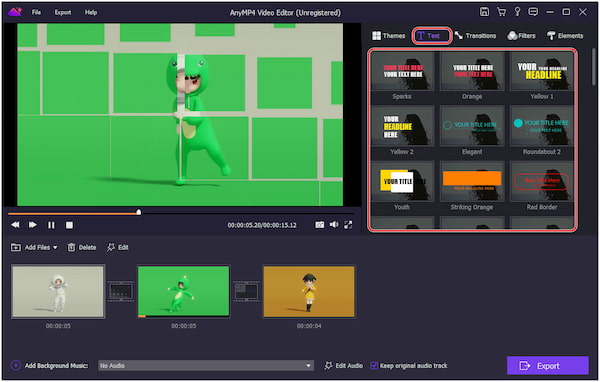Click the save project icon in title bar
The image size is (600, 382).
click(484, 12)
